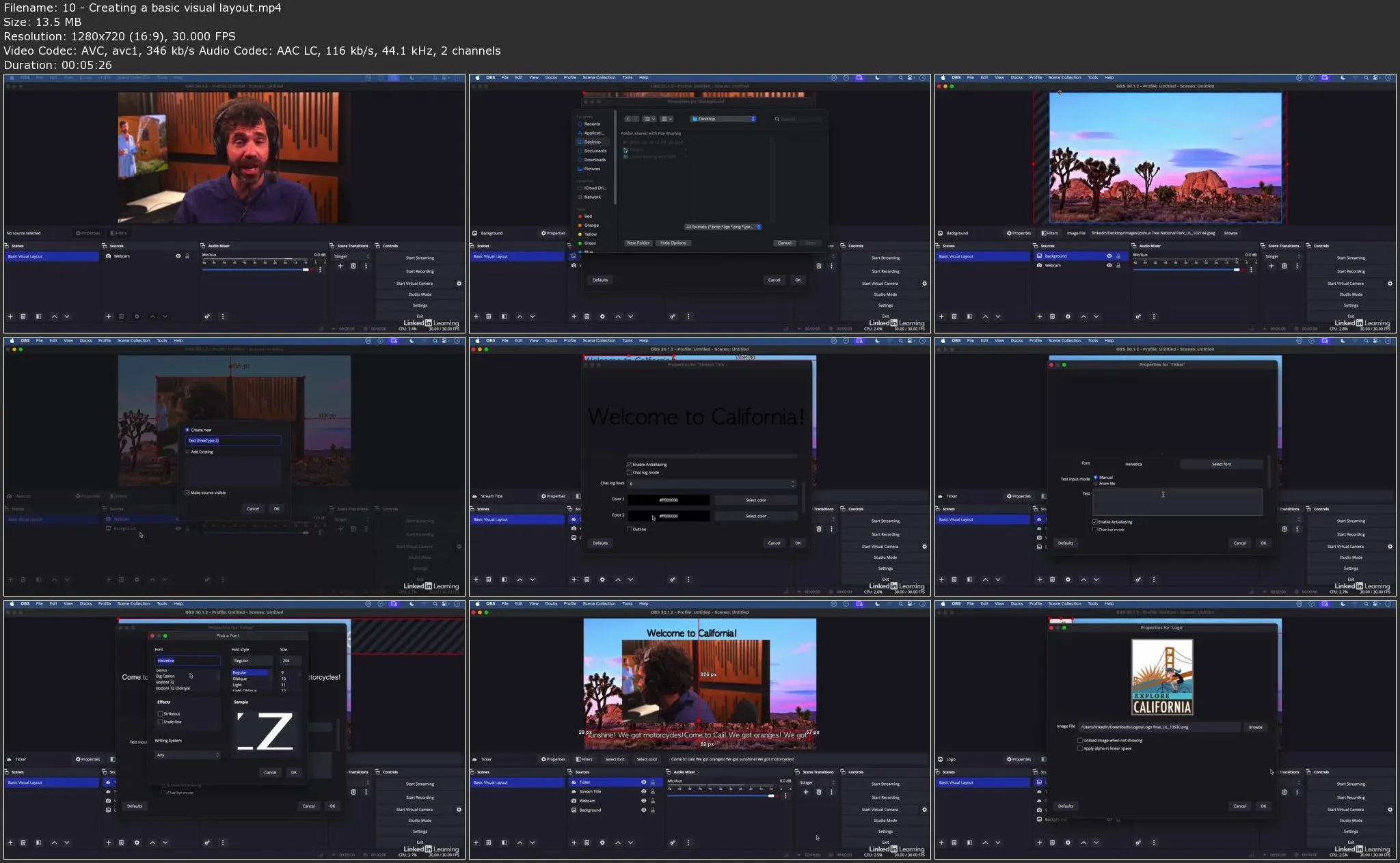Open the Writing System Any dropdown
The image size is (1400, 863).
pos(187,755)
